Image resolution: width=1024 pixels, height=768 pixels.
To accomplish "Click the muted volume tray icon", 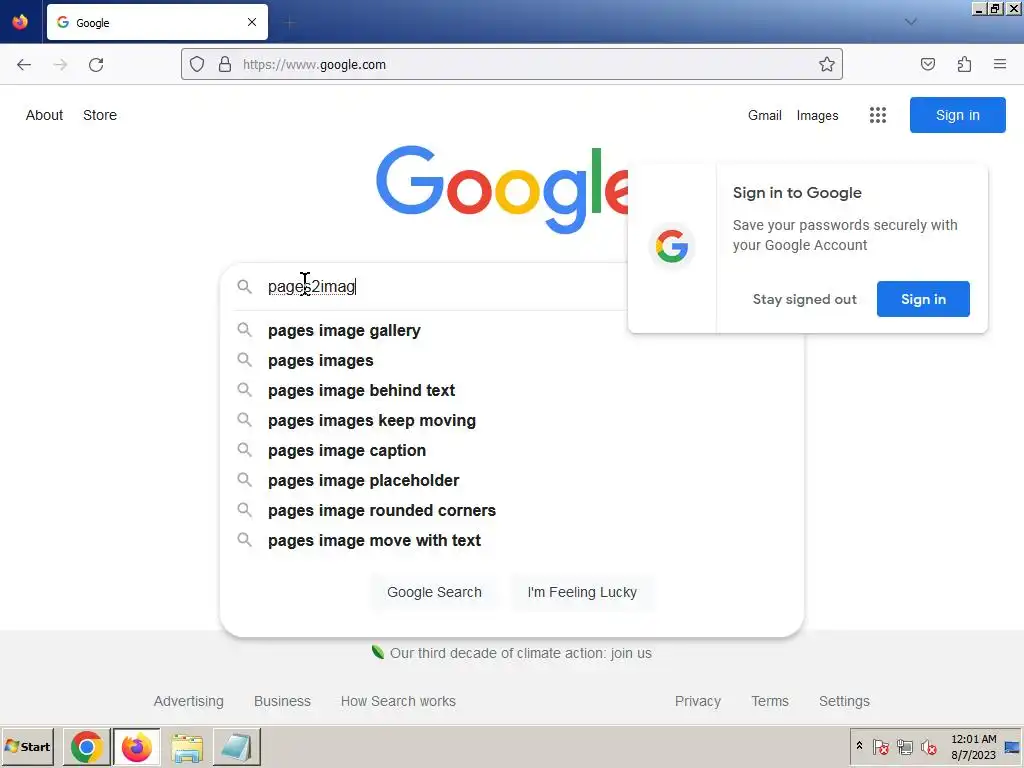I will point(928,746).
